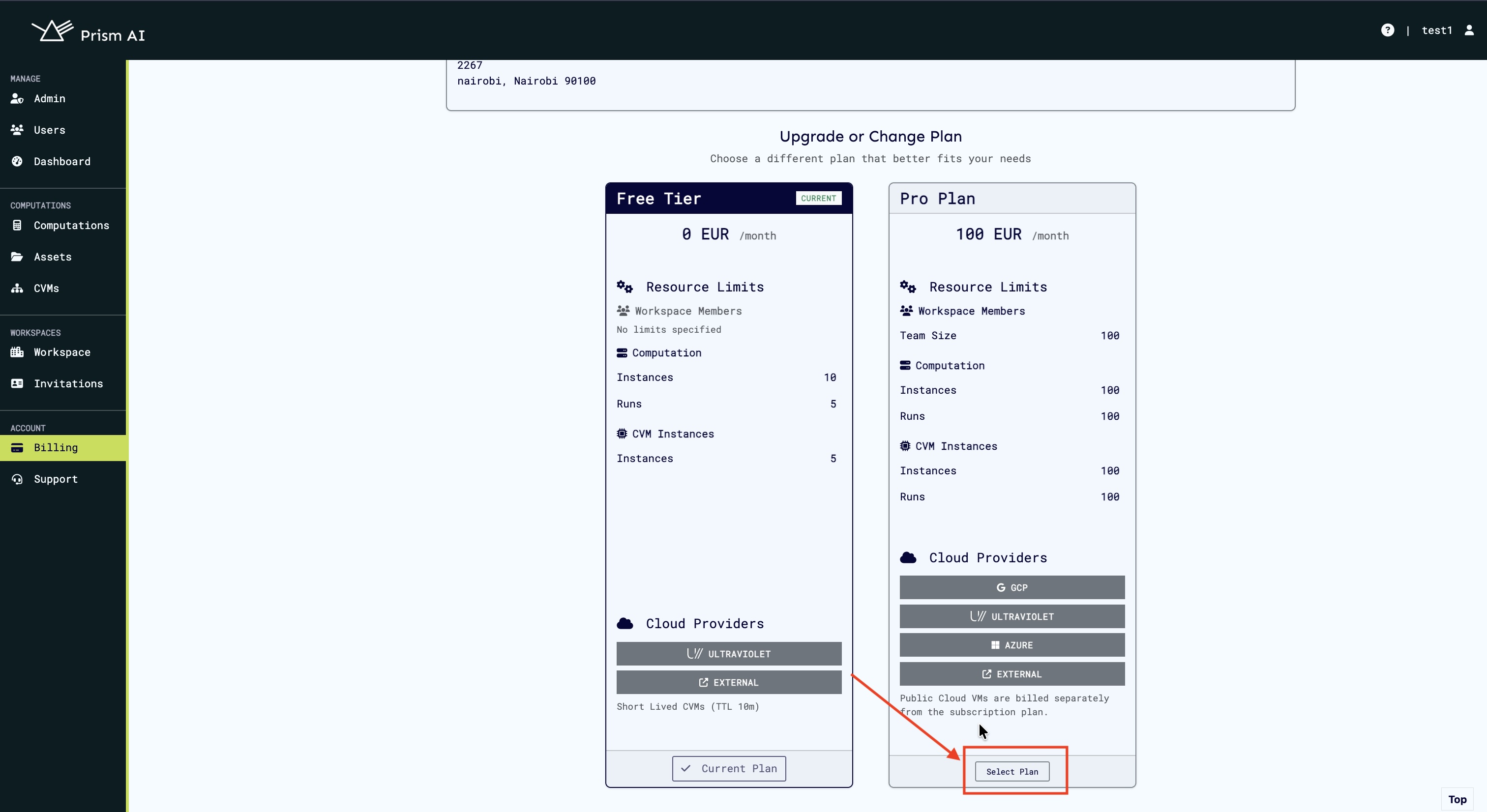Viewport: 1487px width, 812px height.
Task: Click the Invitations card icon
Action: (17, 384)
